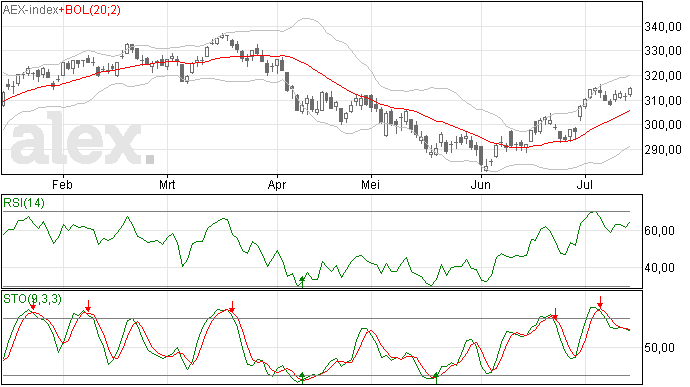The height and width of the screenshot is (387, 690).
Task: Click the first red stochastic sell arrow in January
Action: (33, 304)
